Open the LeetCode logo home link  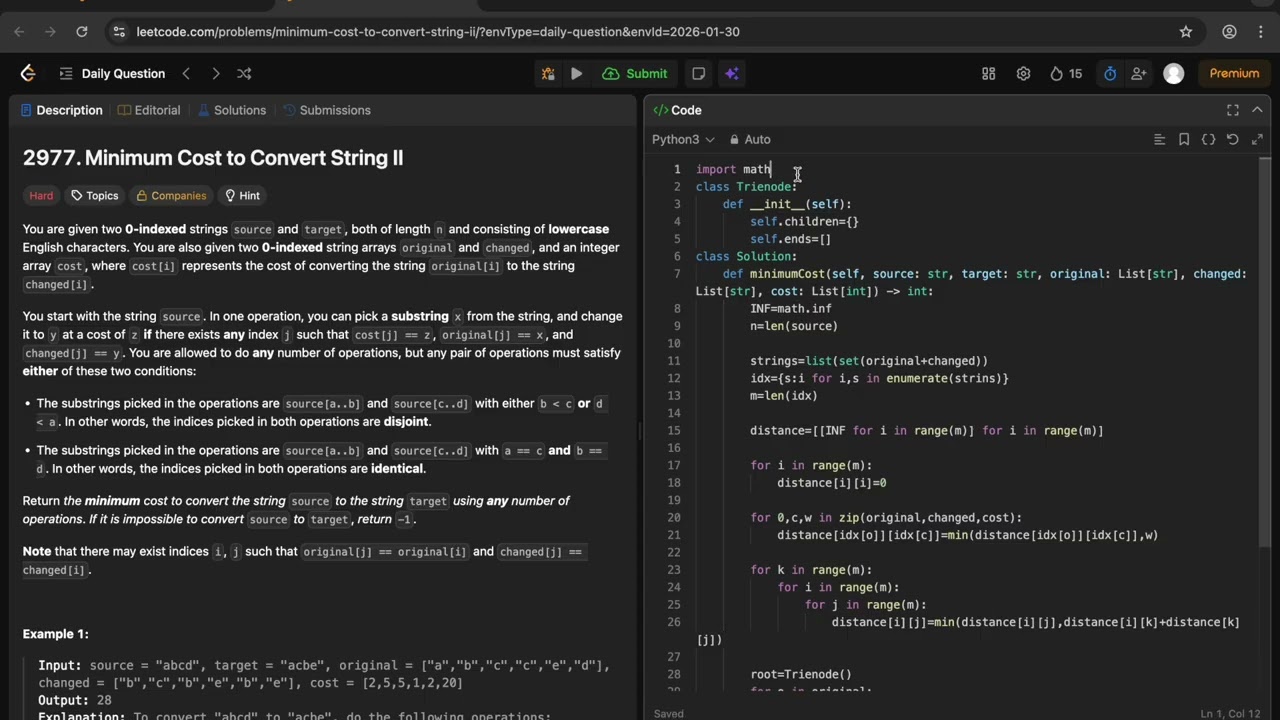click(x=28, y=73)
